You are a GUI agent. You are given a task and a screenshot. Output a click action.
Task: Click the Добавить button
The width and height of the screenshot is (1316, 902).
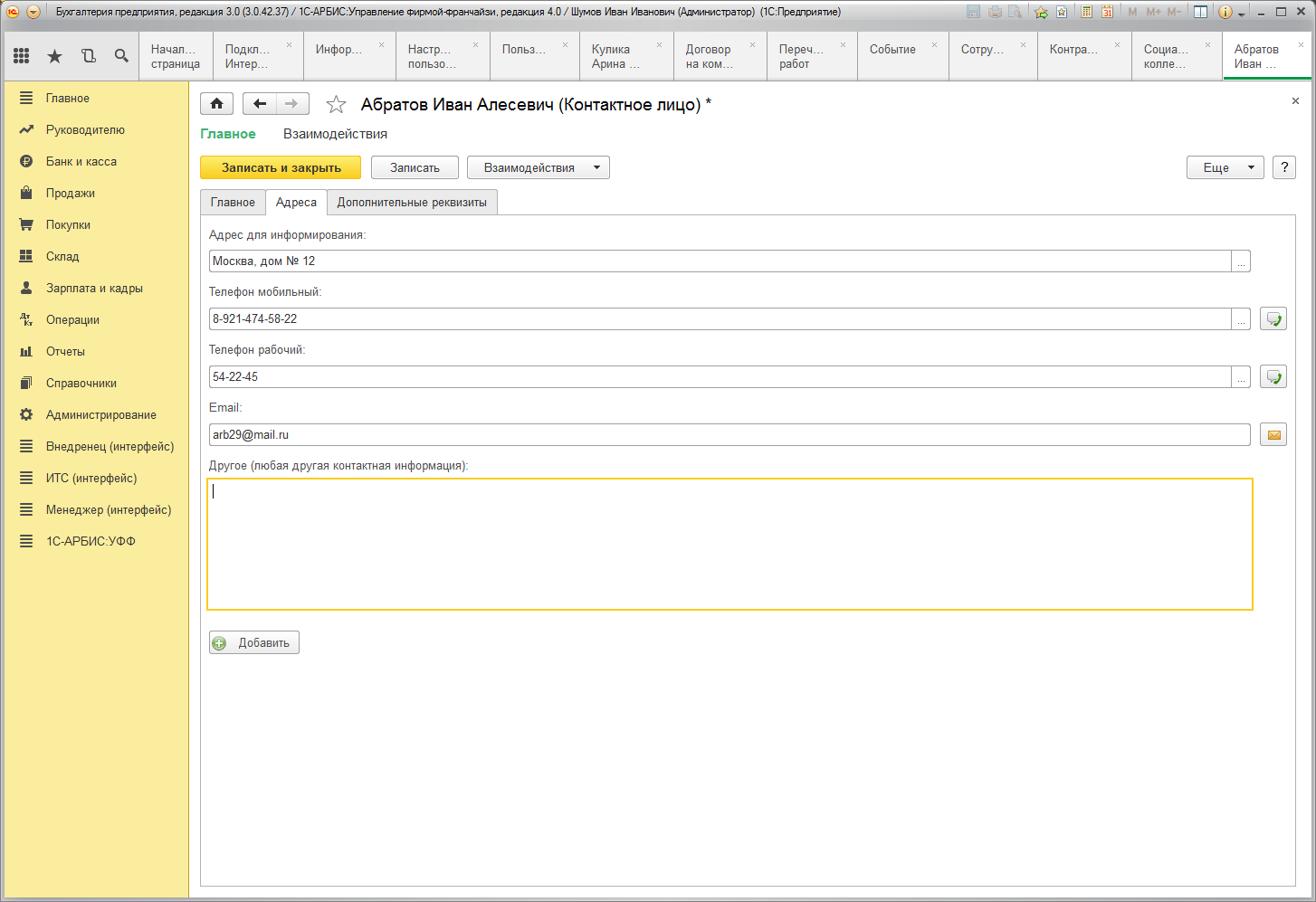point(254,642)
